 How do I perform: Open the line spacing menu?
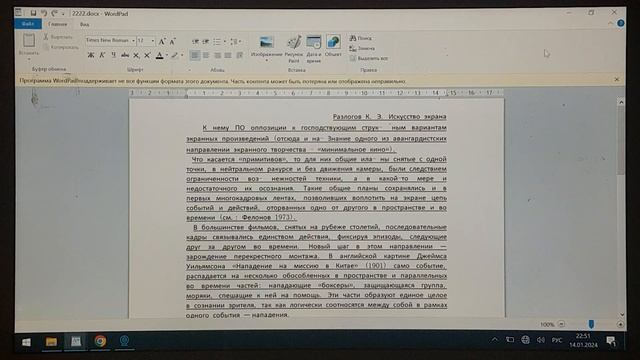pos(236,41)
